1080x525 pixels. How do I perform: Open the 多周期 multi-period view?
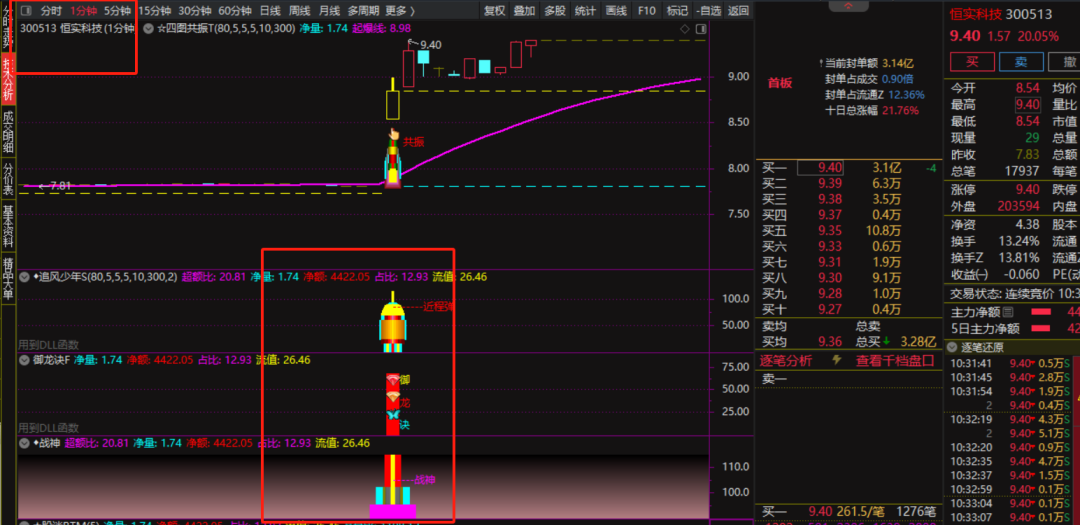click(x=363, y=10)
